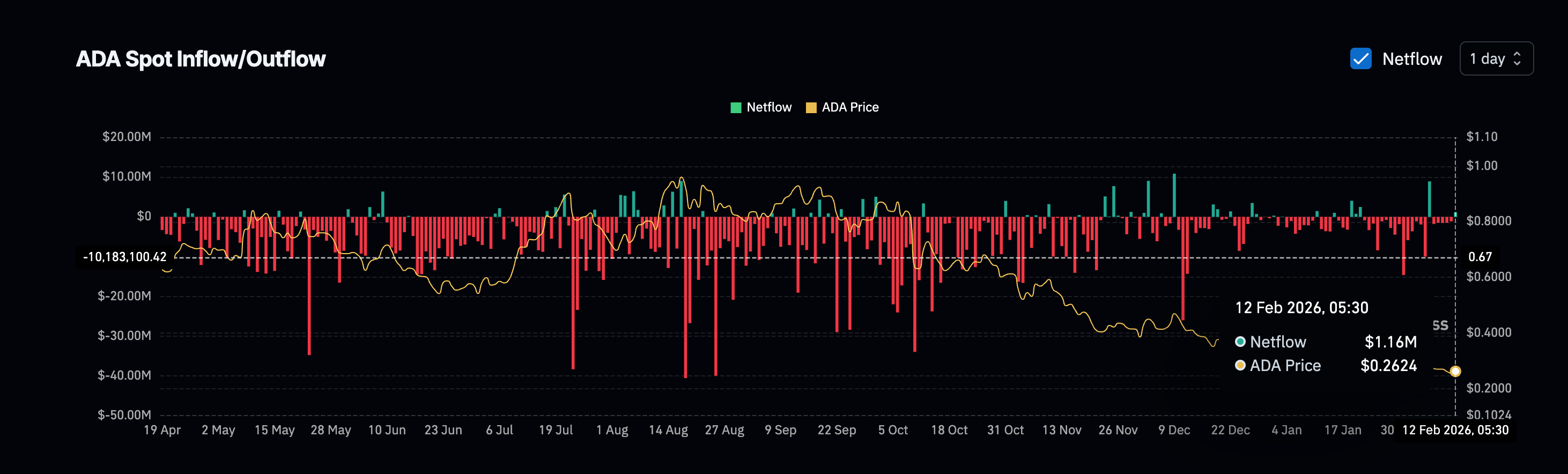Click the 0.67 price crosshair label
The height and width of the screenshot is (474, 1568).
tap(1480, 257)
